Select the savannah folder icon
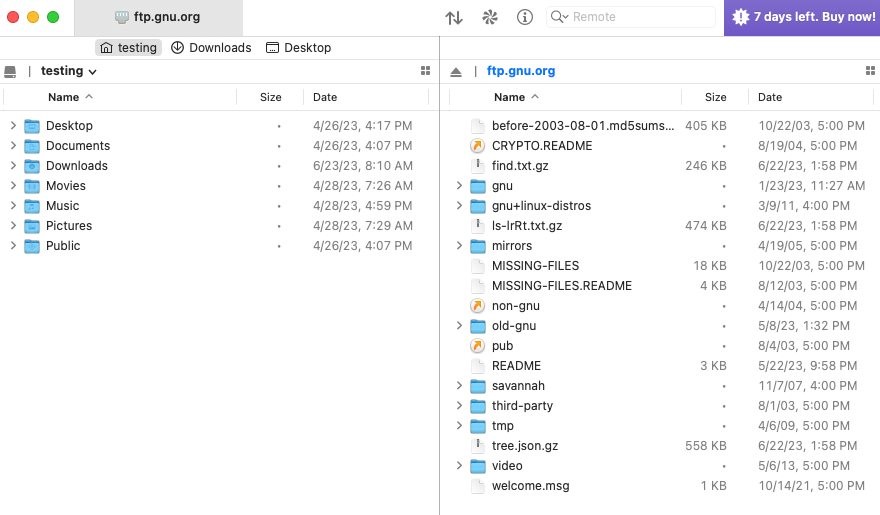The width and height of the screenshot is (880, 515). tap(478, 386)
